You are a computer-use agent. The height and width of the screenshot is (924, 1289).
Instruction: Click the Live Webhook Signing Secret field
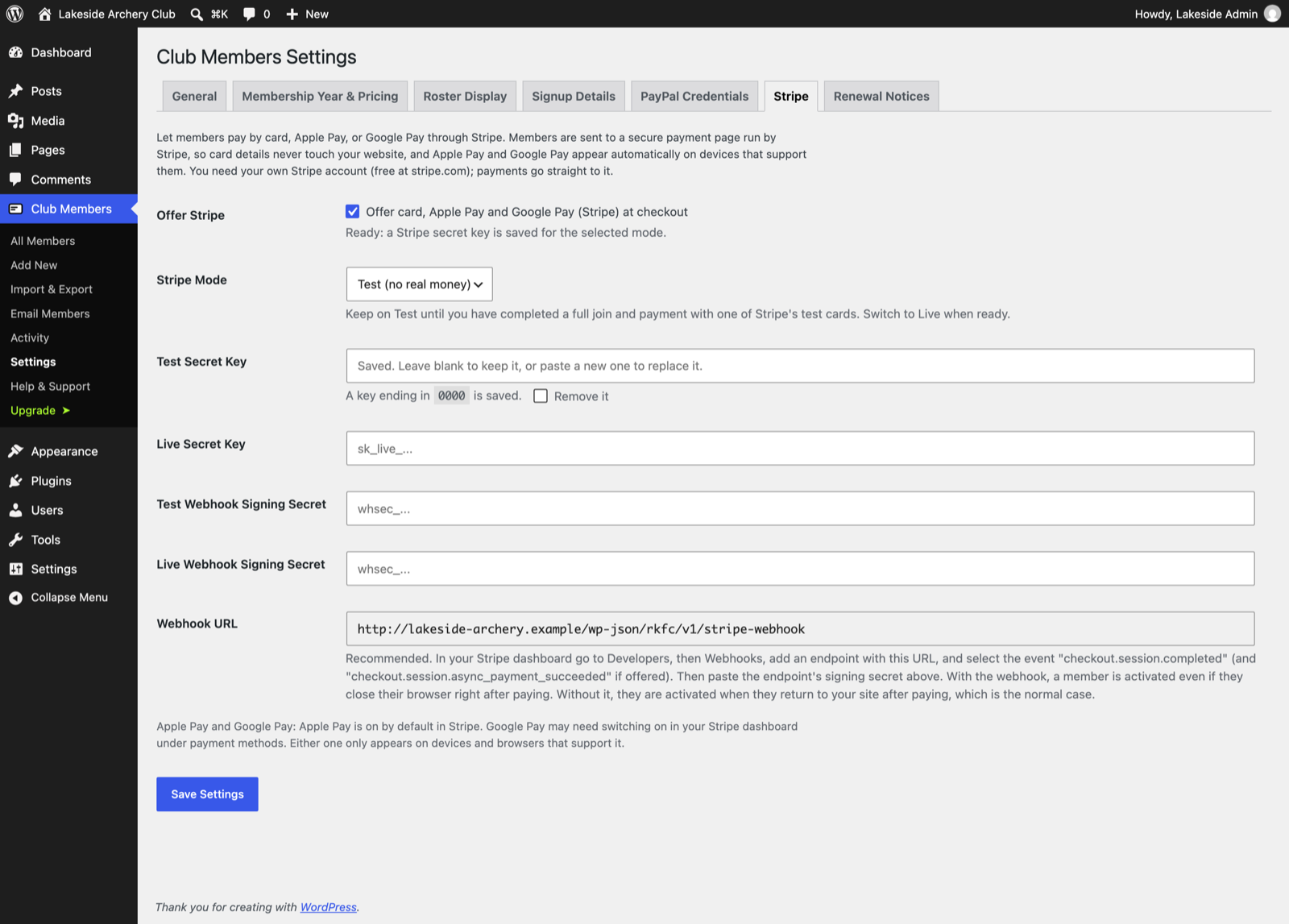click(800, 569)
